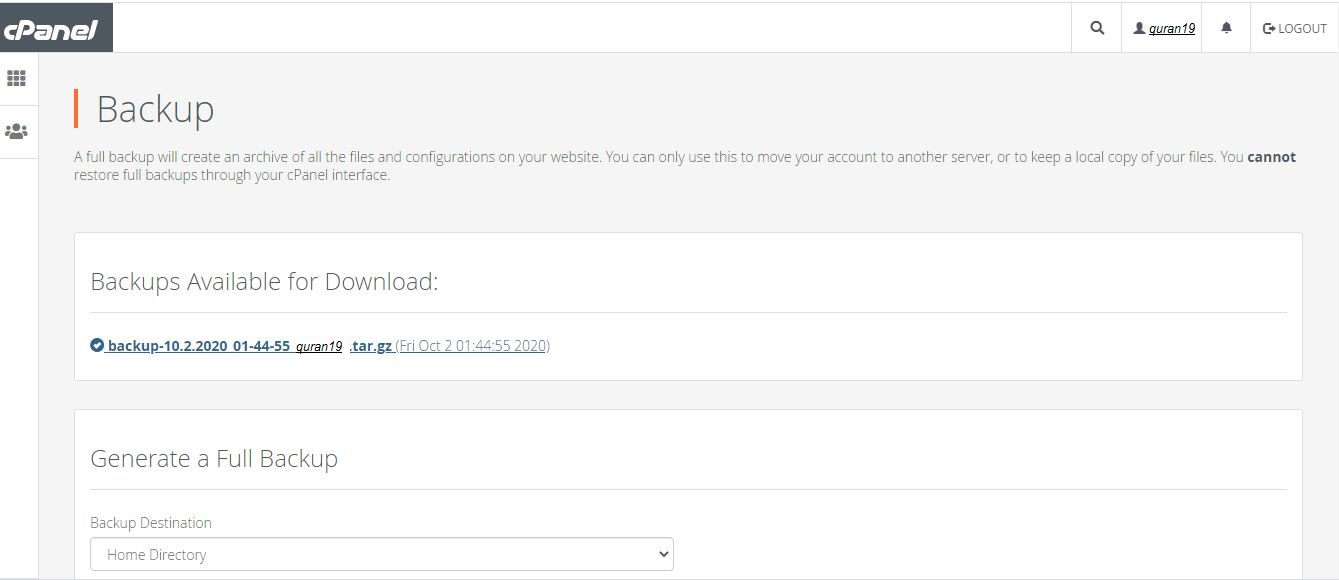Click Backups Available for Download heading
This screenshot has width=1339, height=580.
coord(264,282)
